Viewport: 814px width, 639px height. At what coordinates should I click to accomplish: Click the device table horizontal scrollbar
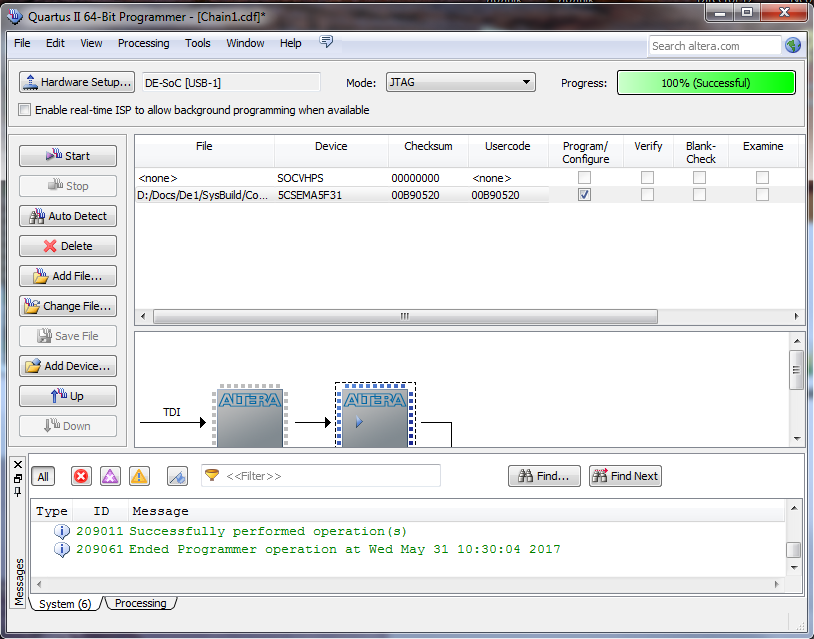(x=405, y=316)
